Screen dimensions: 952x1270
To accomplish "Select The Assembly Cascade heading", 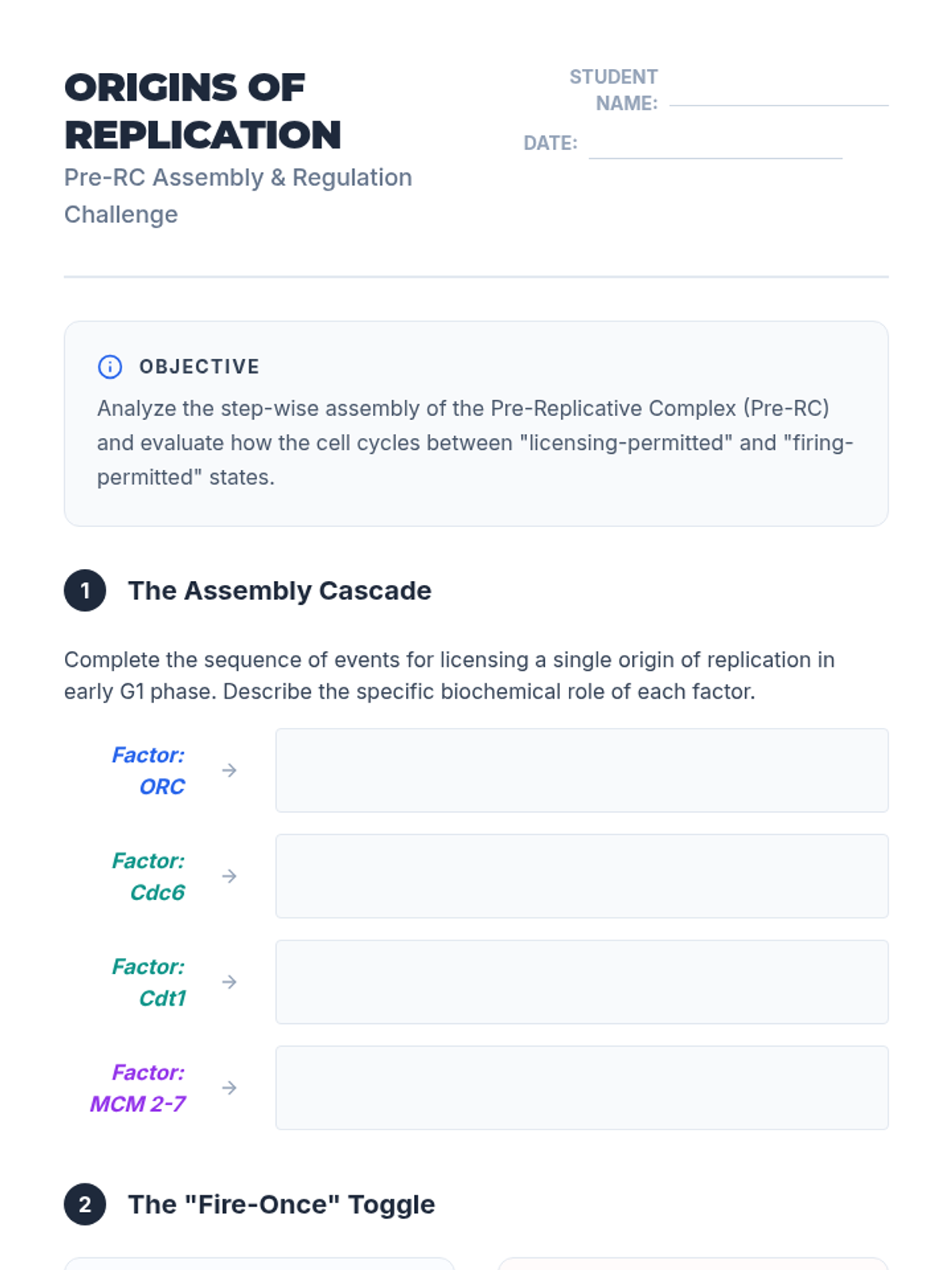I will tap(280, 591).
